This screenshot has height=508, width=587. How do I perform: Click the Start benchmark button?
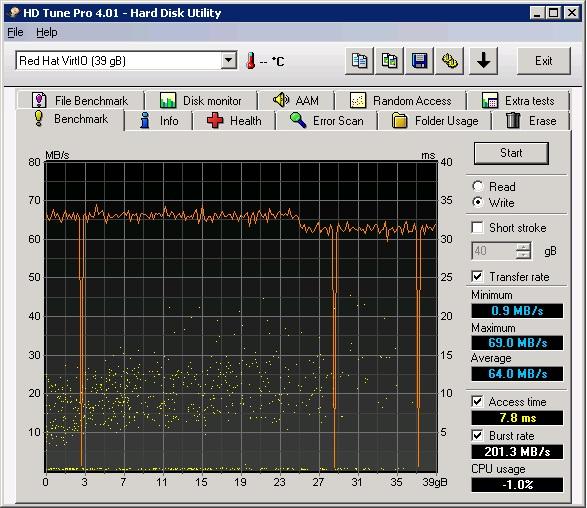point(511,153)
